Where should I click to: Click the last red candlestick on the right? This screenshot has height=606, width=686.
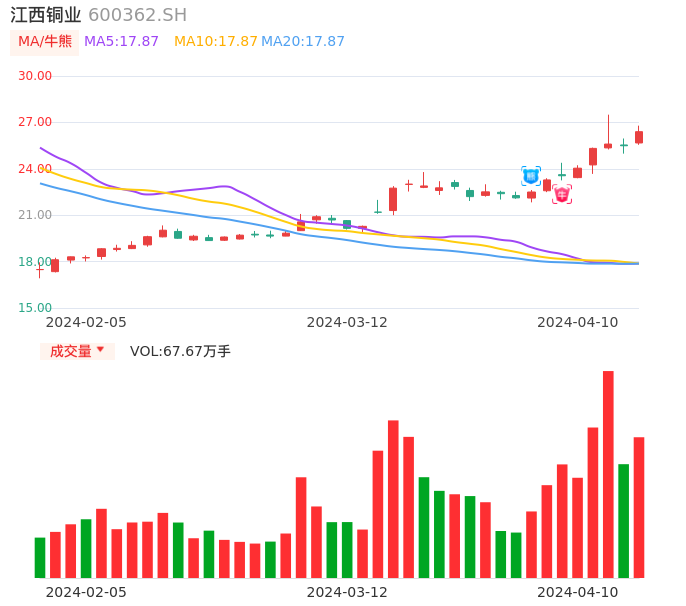coord(639,136)
